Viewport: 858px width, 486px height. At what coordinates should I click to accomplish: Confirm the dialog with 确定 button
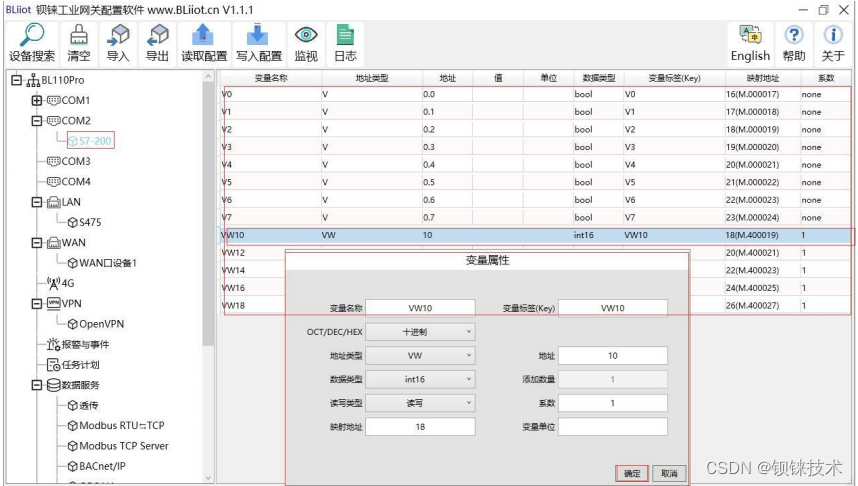click(632, 473)
